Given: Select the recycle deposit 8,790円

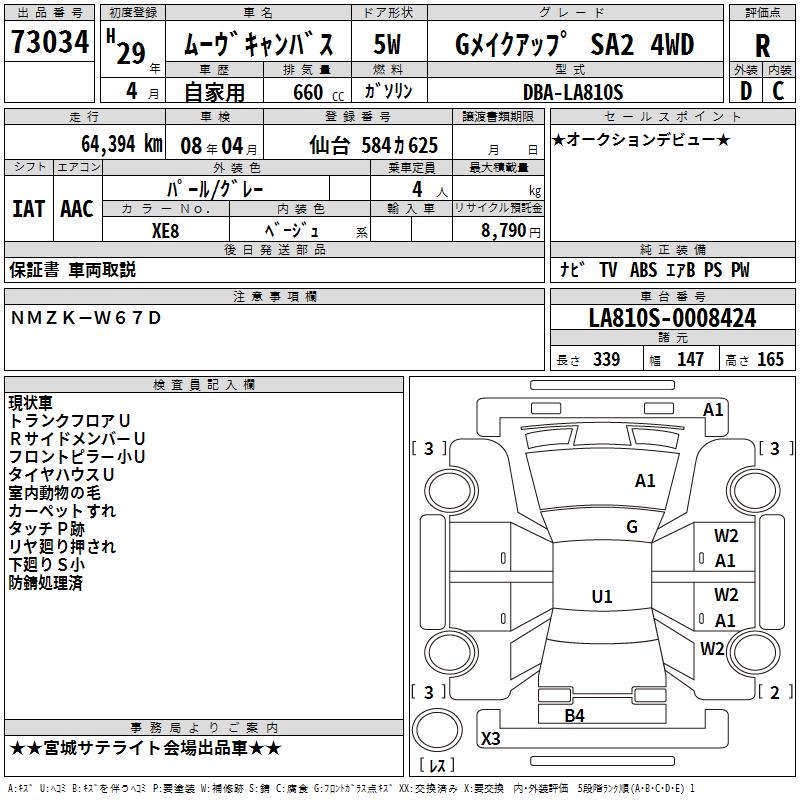Looking at the screenshot, I should pos(511,231).
